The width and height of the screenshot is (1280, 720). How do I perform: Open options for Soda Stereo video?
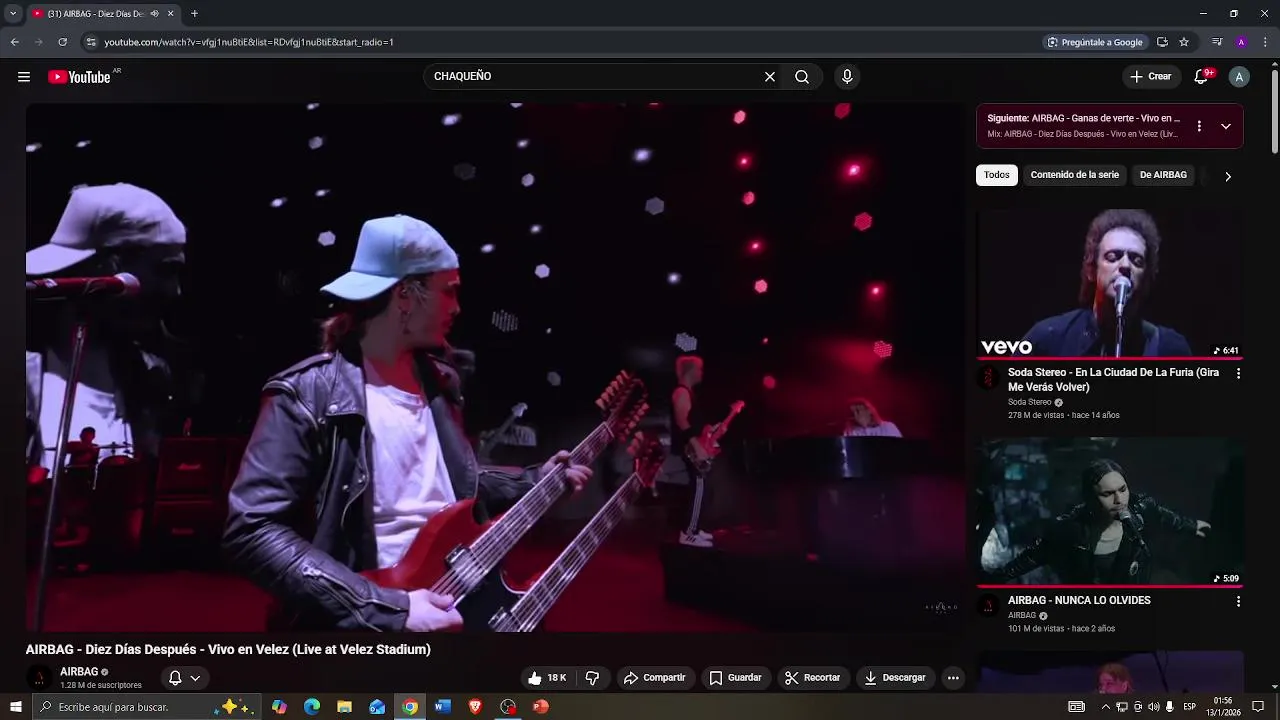pyautogui.click(x=1238, y=374)
